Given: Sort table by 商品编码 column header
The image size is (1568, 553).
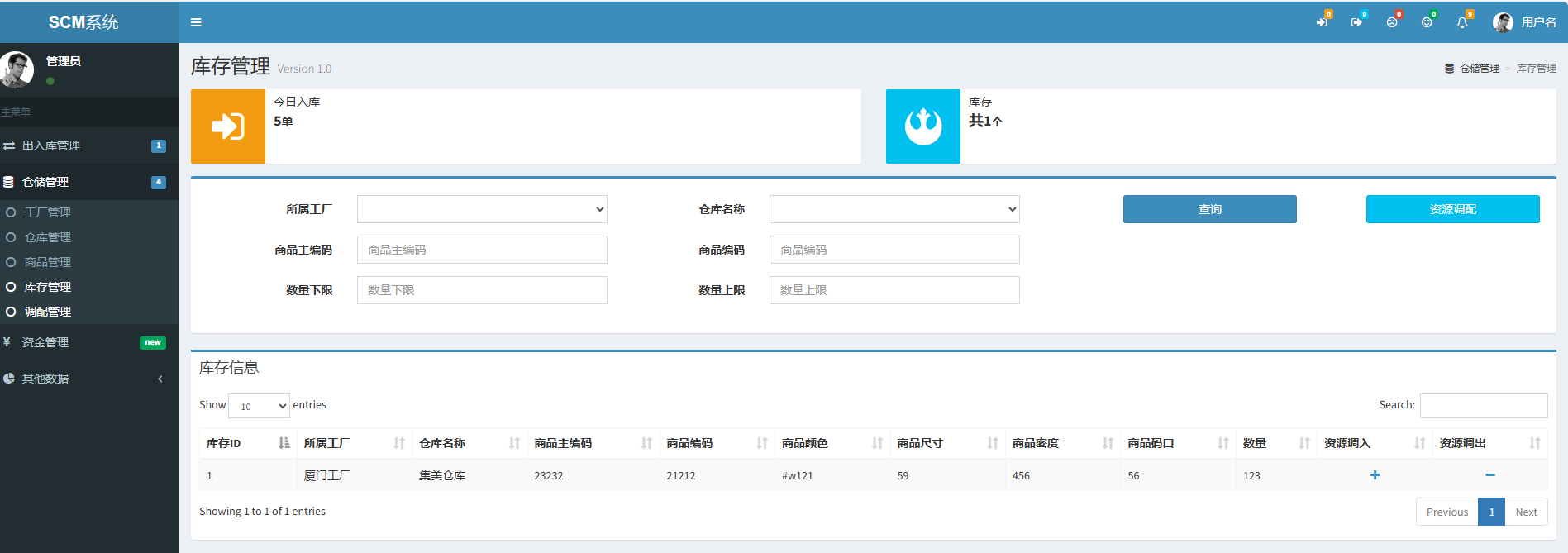Looking at the screenshot, I should point(717,443).
